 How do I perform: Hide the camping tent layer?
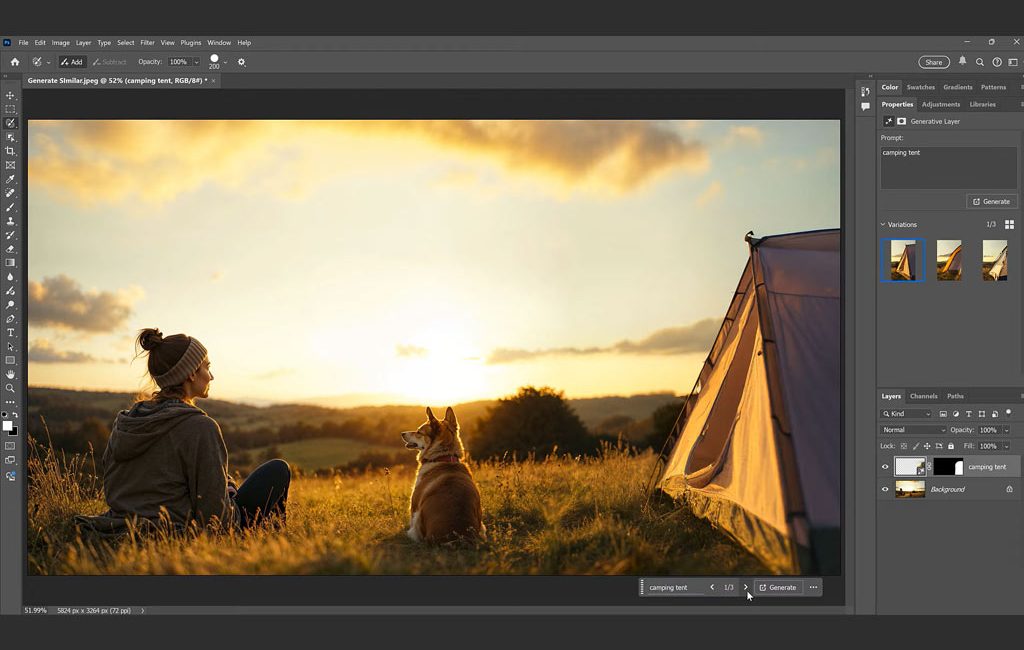coord(885,467)
